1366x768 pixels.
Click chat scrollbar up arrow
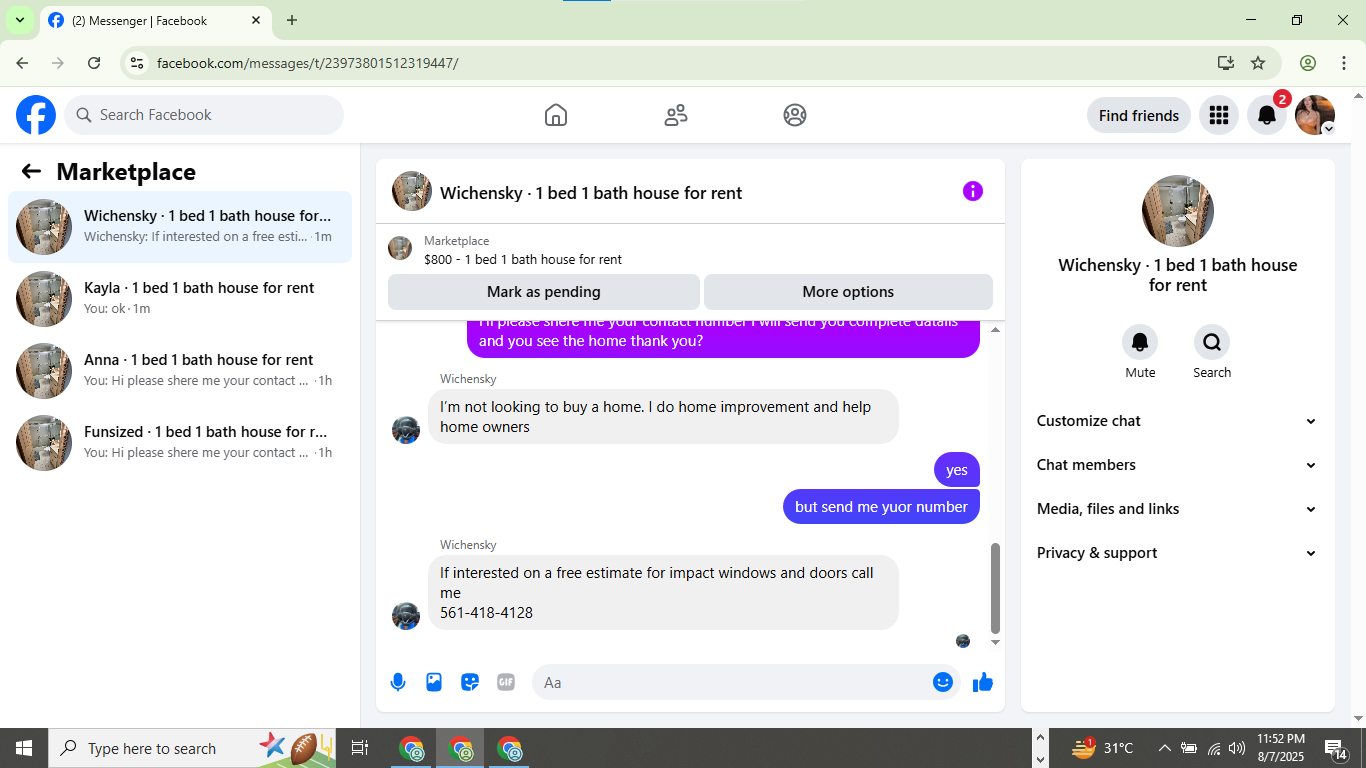click(995, 330)
